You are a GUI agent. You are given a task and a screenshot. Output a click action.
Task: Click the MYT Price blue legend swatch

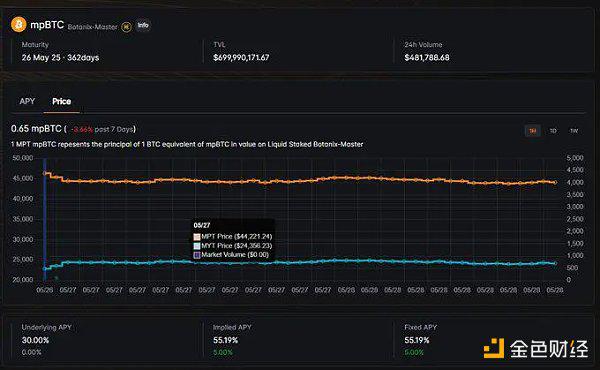point(197,246)
